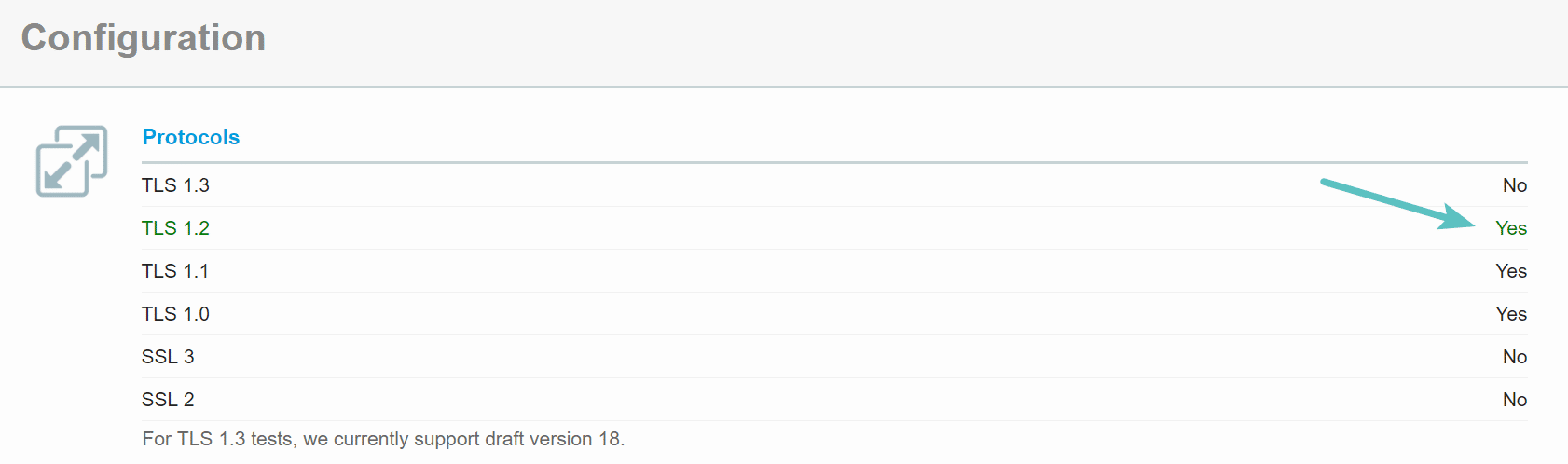The width and height of the screenshot is (1568, 464).
Task: Click the divider line under Protocols heading
Action: [x=834, y=163]
